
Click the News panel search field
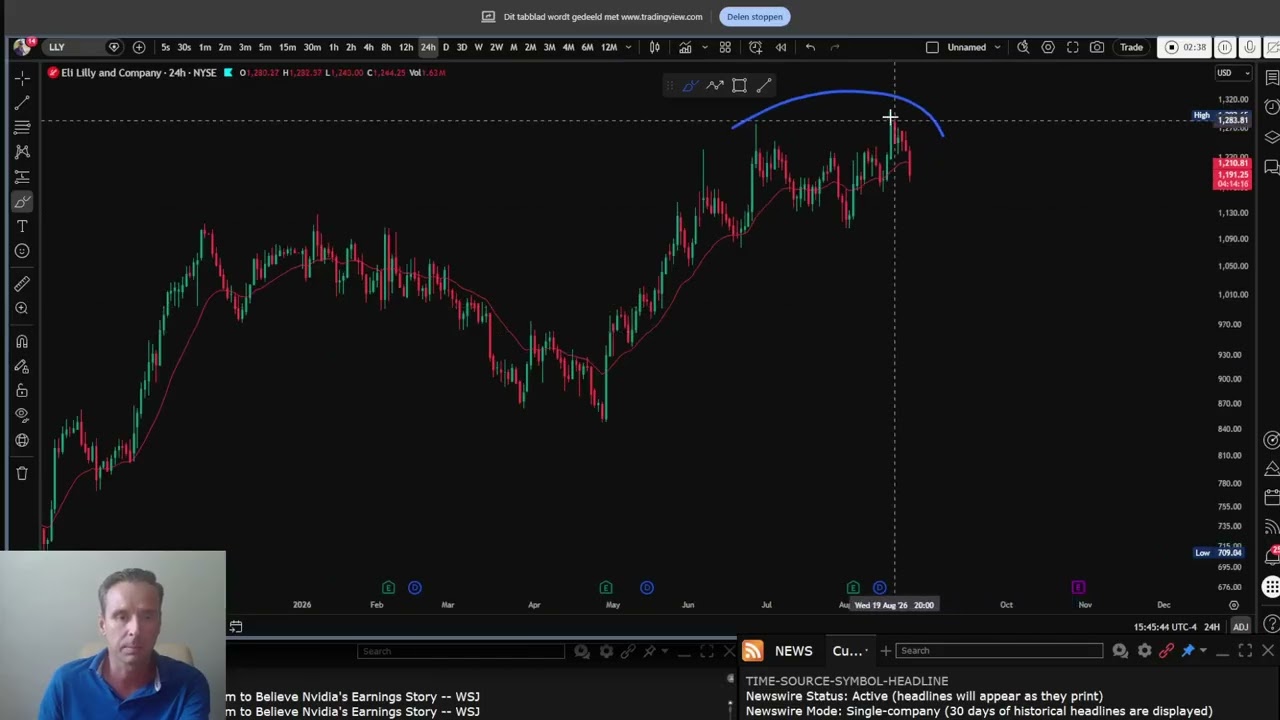(x=1000, y=651)
